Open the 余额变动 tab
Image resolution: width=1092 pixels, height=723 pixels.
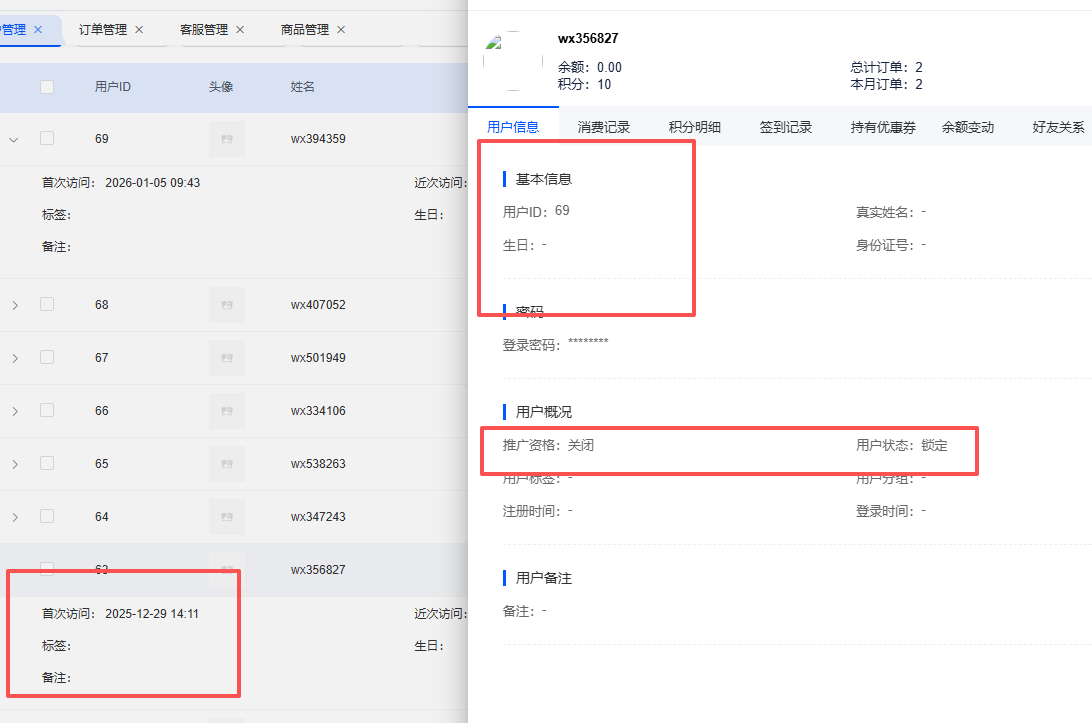click(968, 127)
